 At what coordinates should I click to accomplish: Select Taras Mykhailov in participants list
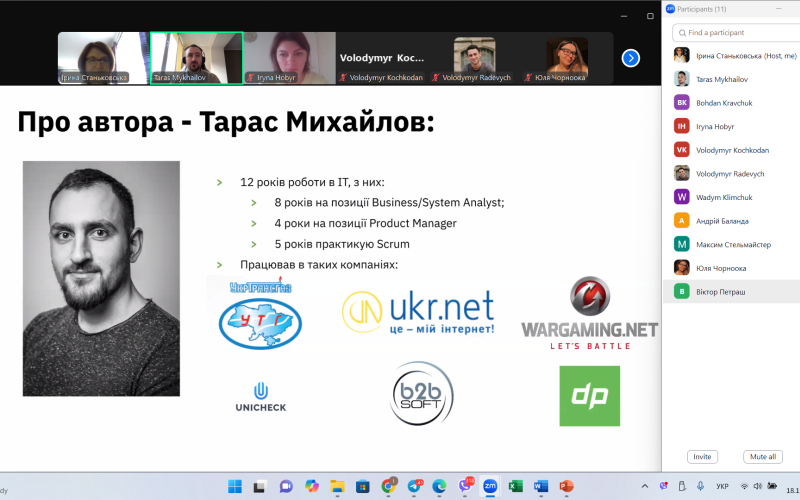(732, 79)
